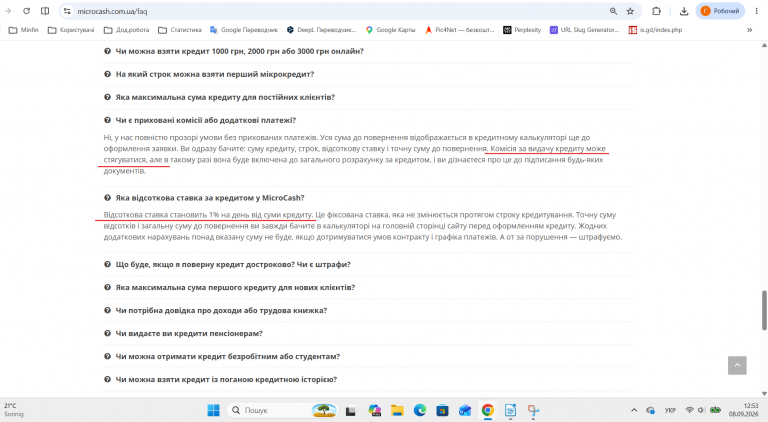Click the forward navigation arrow
This screenshot has height=422, width=768.
(x=8, y=11)
